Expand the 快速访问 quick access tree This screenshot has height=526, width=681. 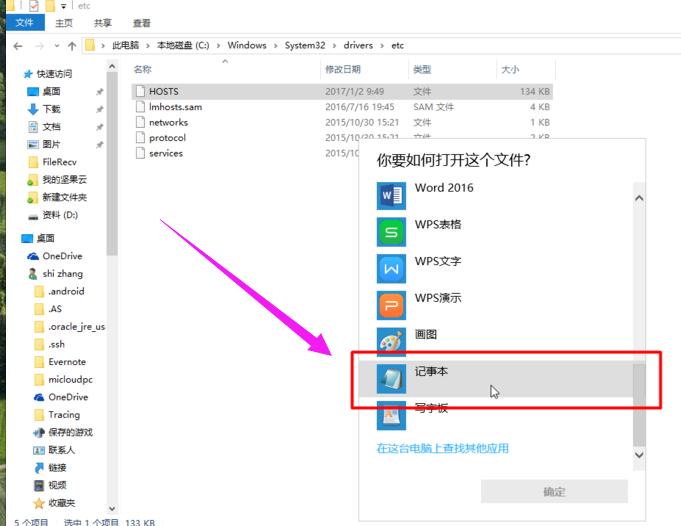pos(15,74)
